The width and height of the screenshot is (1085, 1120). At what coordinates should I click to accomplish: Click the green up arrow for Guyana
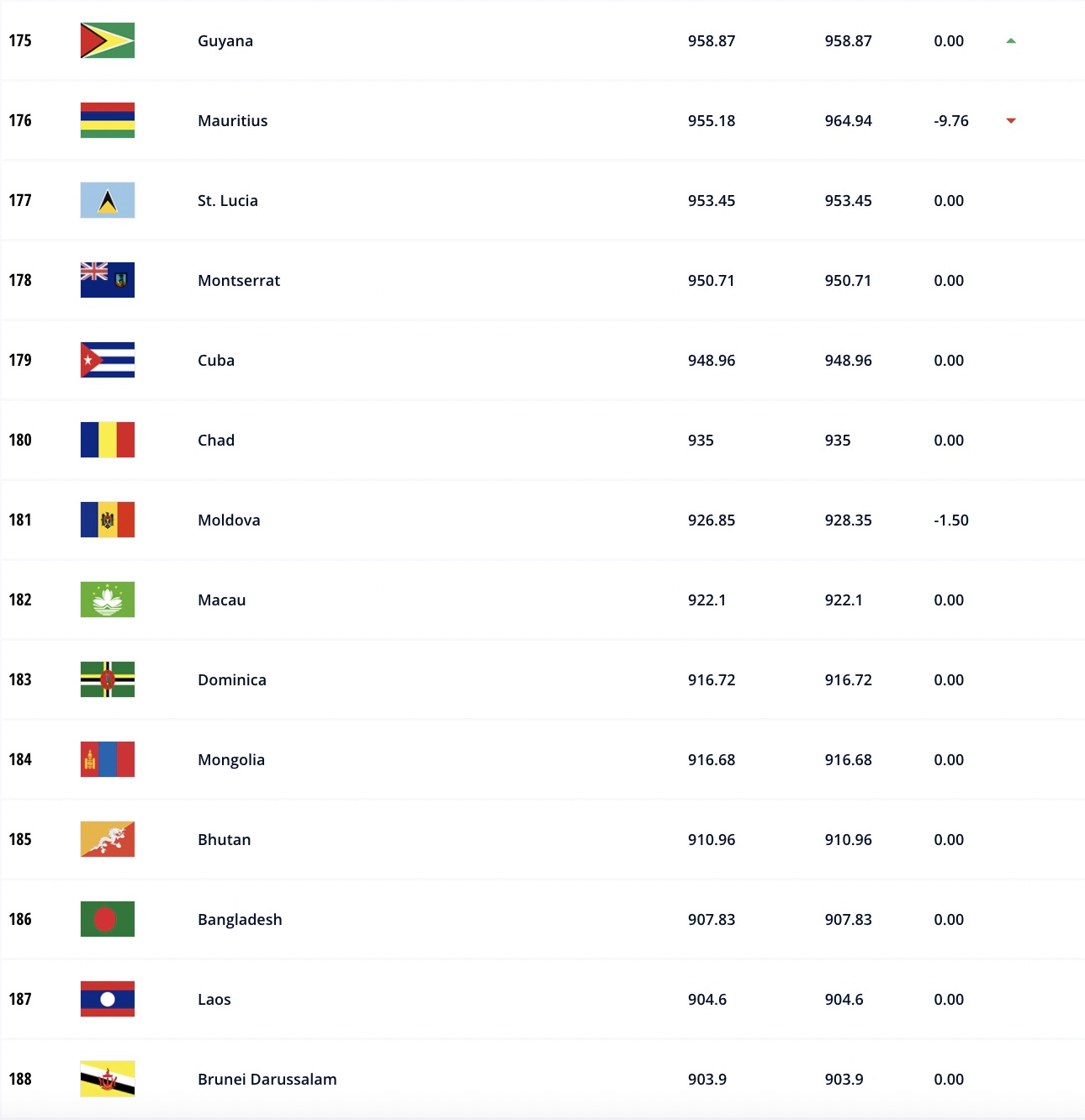pos(1011,40)
